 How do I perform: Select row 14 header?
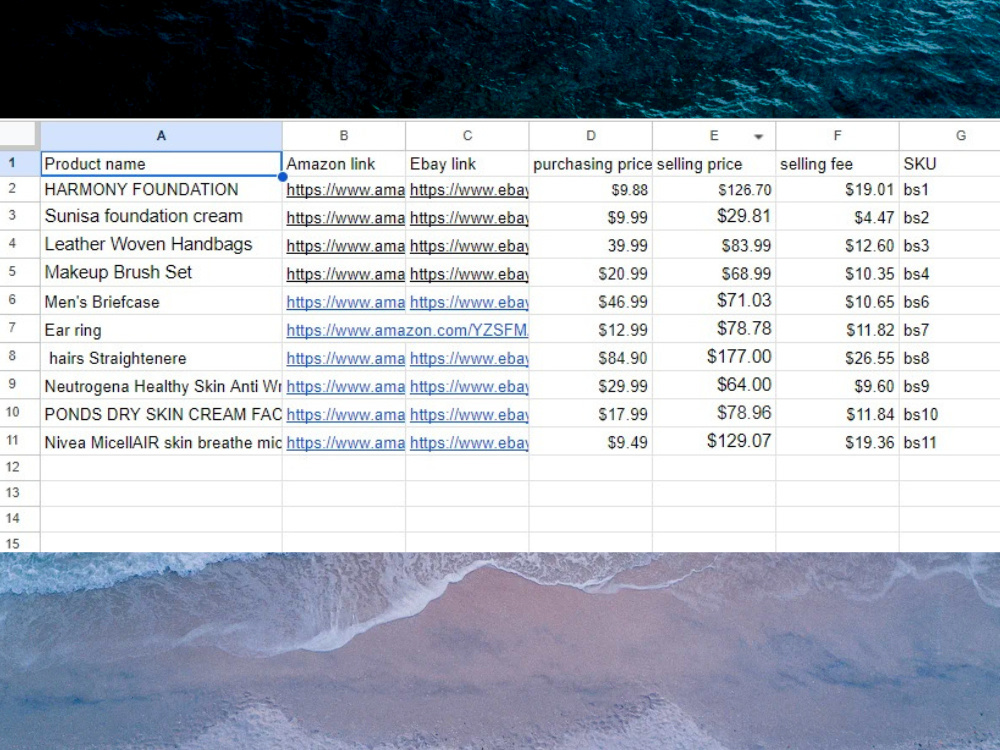(x=20, y=518)
